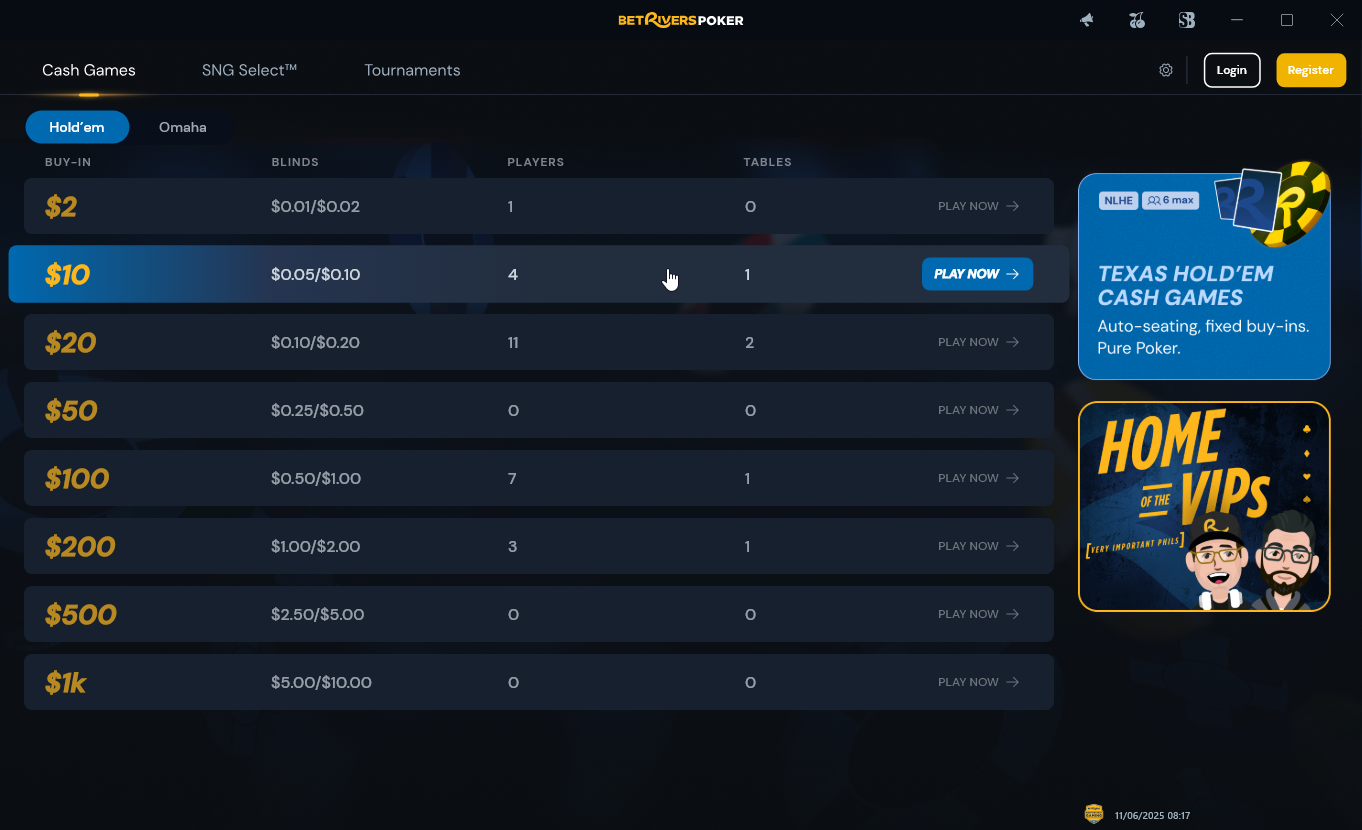Viewport: 1362px width, 830px height.
Task: Click the $2.50/$5.00 blinds value
Action: pos(317,615)
